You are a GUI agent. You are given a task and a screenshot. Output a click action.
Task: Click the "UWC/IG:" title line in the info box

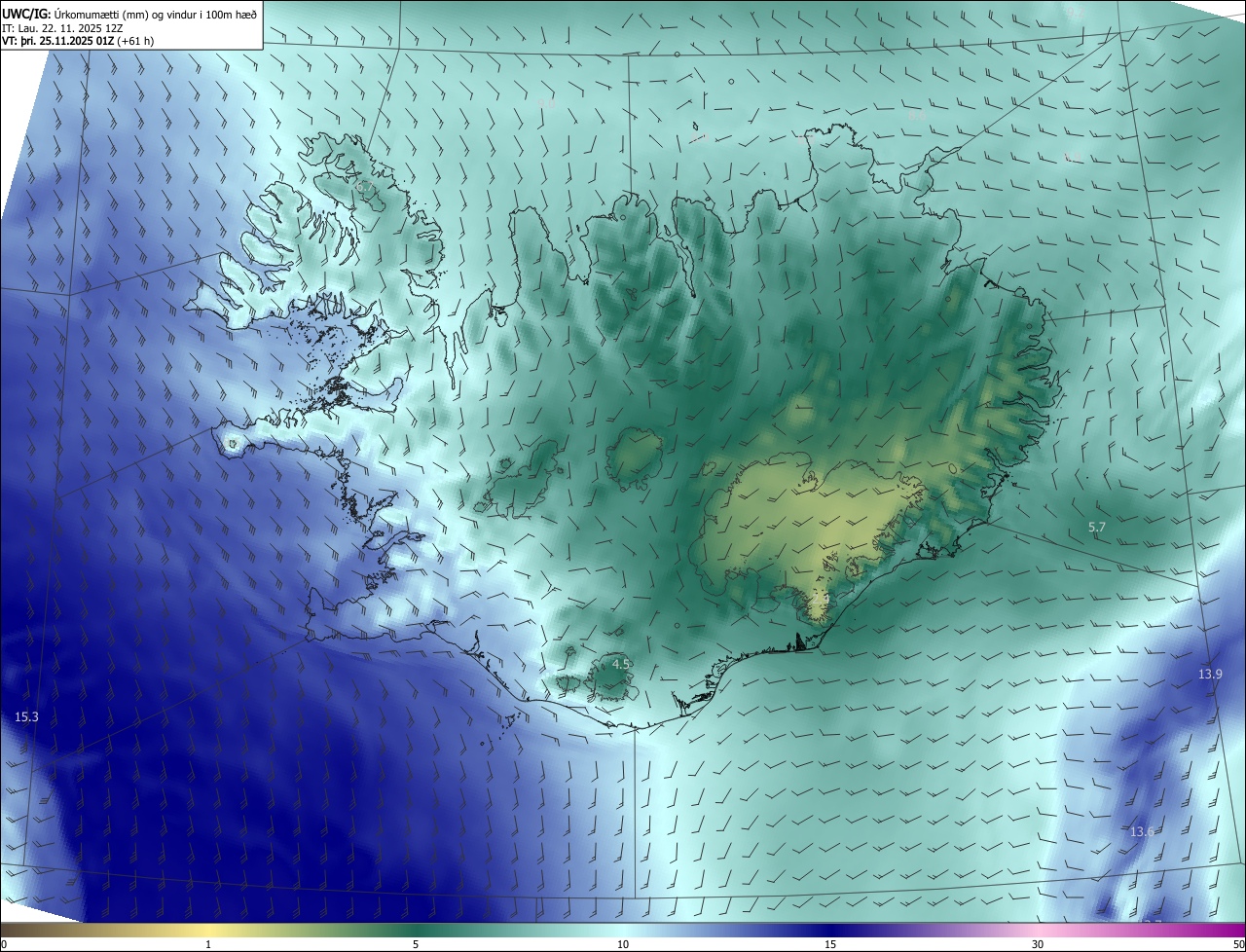pyautogui.click(x=130, y=14)
